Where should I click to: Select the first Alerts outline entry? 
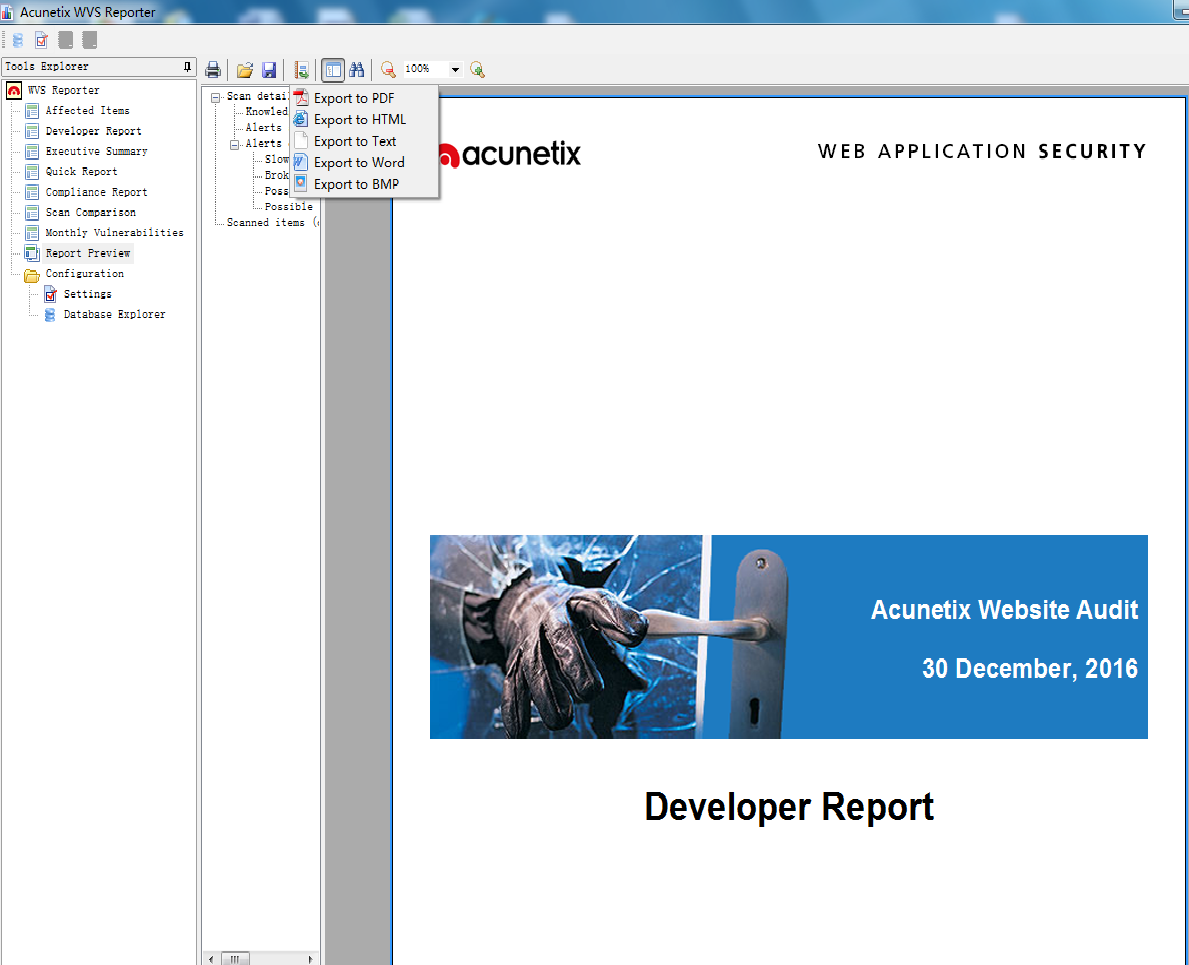coord(263,128)
